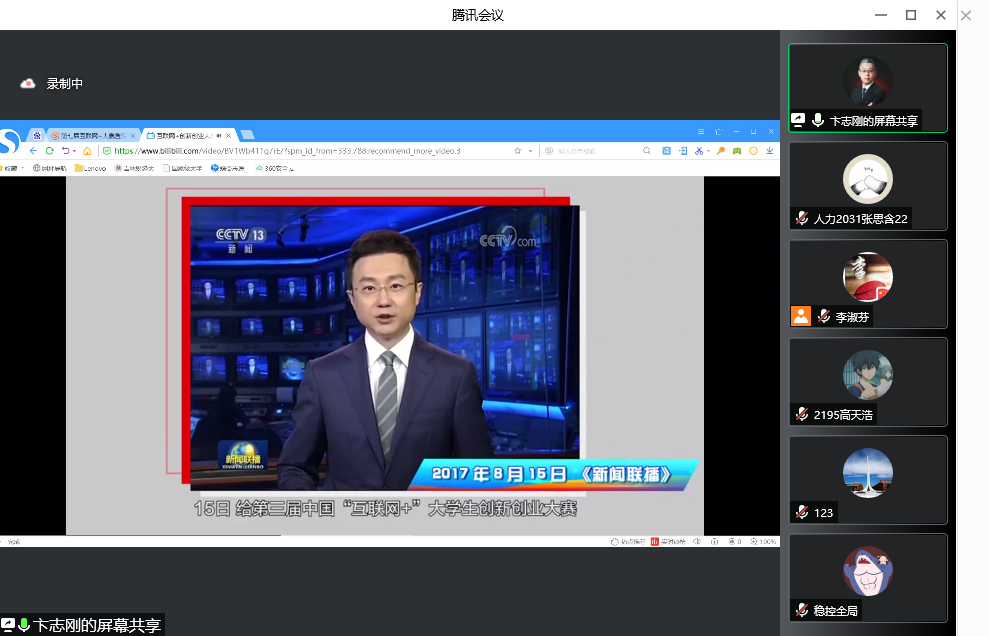Expand the address bar dropdown arrow
The height and width of the screenshot is (636, 989).
(x=530, y=151)
